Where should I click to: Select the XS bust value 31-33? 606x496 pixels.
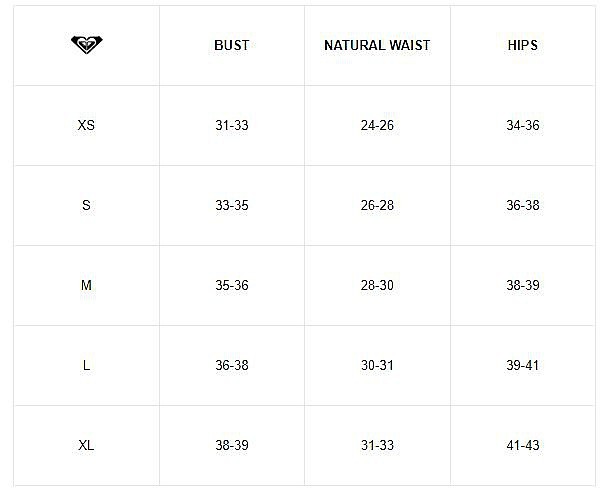(x=232, y=125)
